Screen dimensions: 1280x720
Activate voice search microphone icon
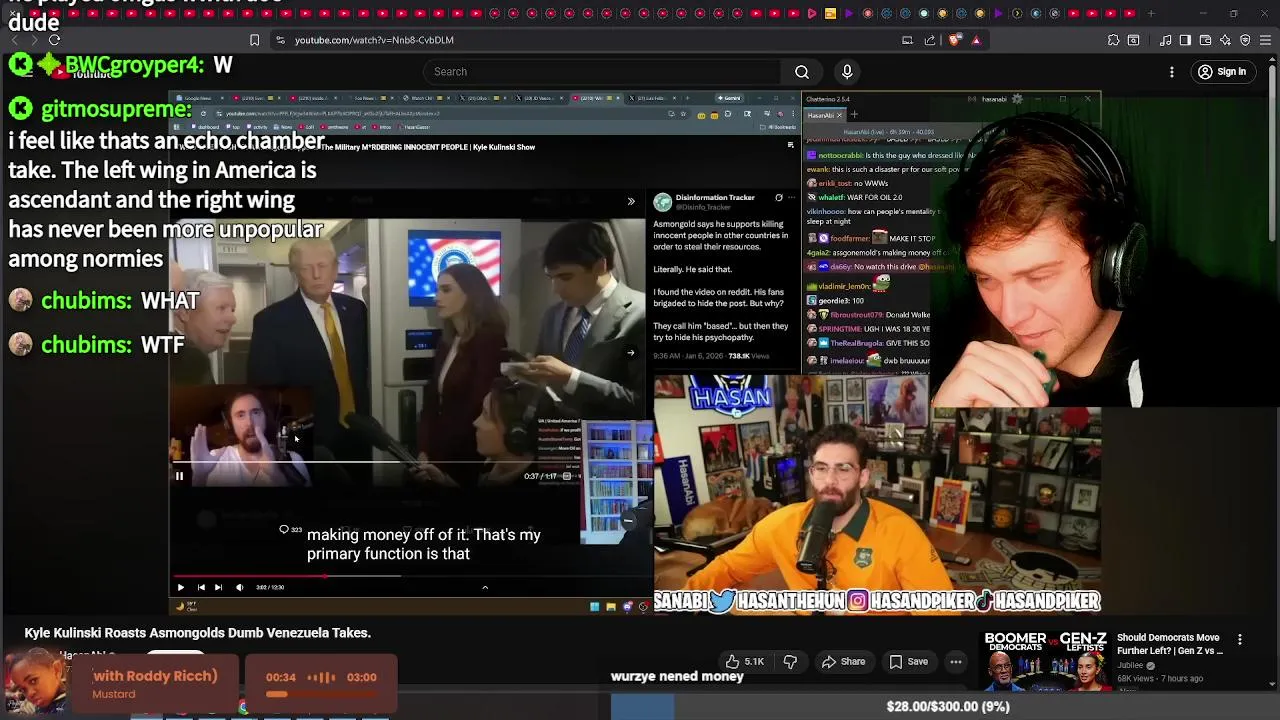[847, 72]
